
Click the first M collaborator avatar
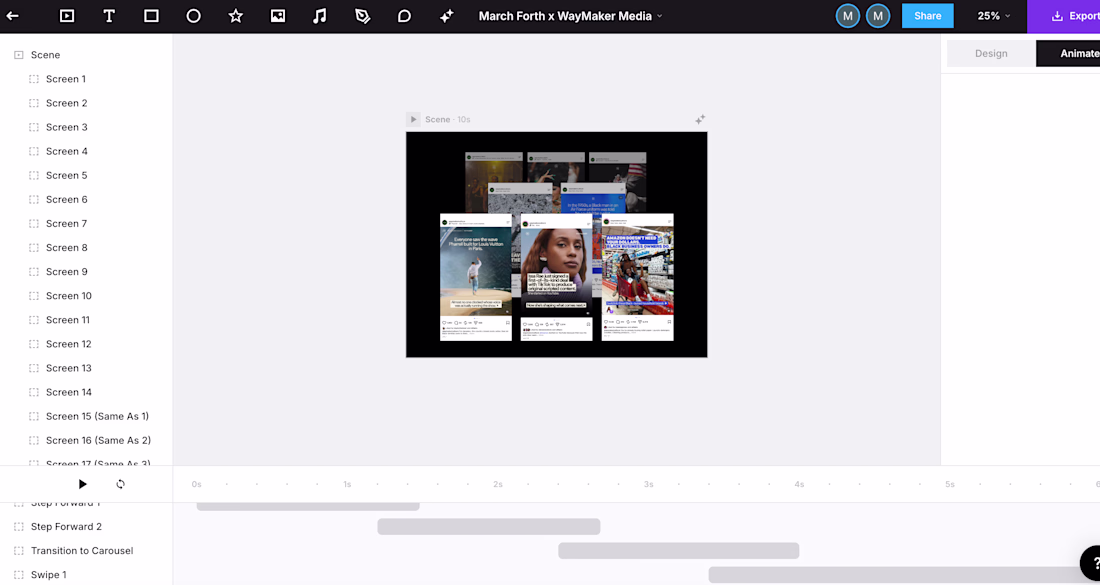(x=847, y=16)
